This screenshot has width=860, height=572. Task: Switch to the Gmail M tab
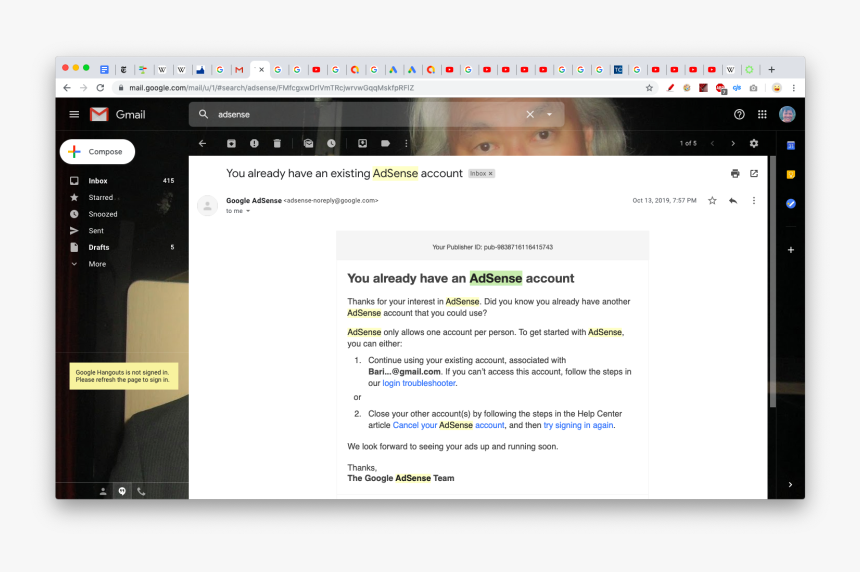click(239, 70)
